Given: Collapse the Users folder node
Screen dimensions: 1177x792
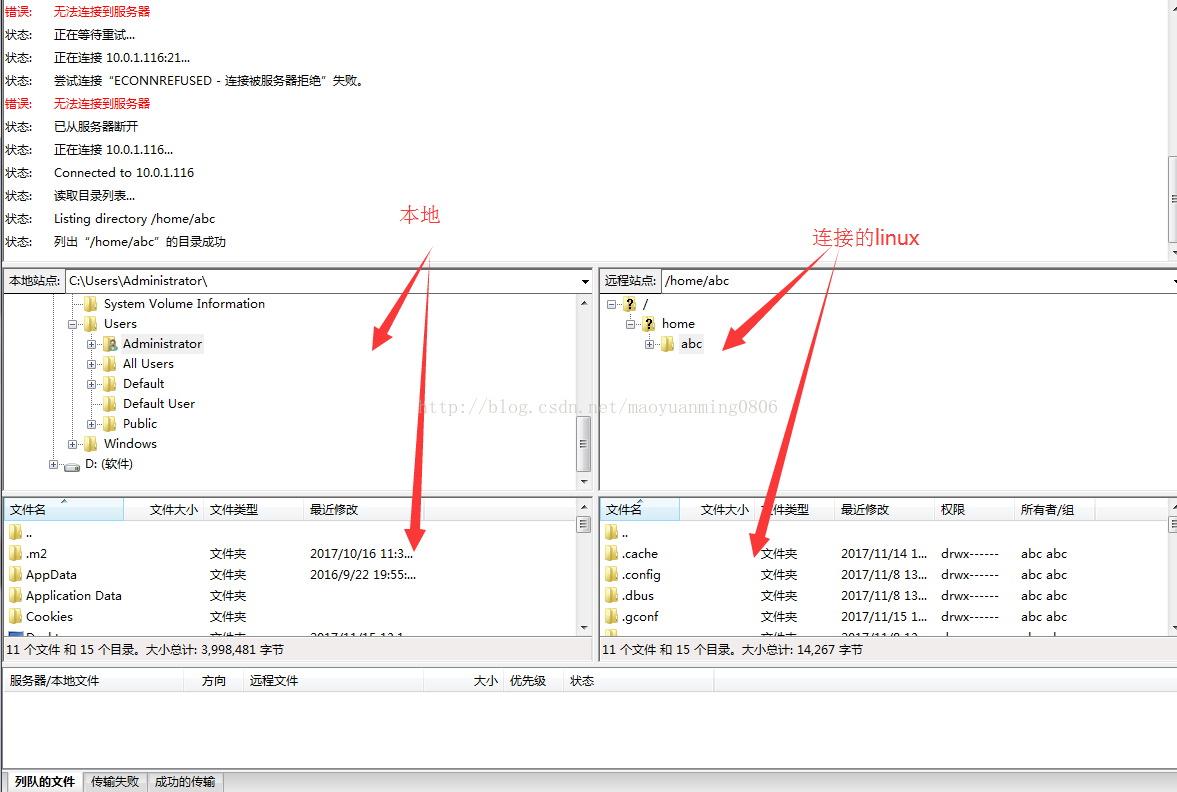Looking at the screenshot, I should pos(72,324).
